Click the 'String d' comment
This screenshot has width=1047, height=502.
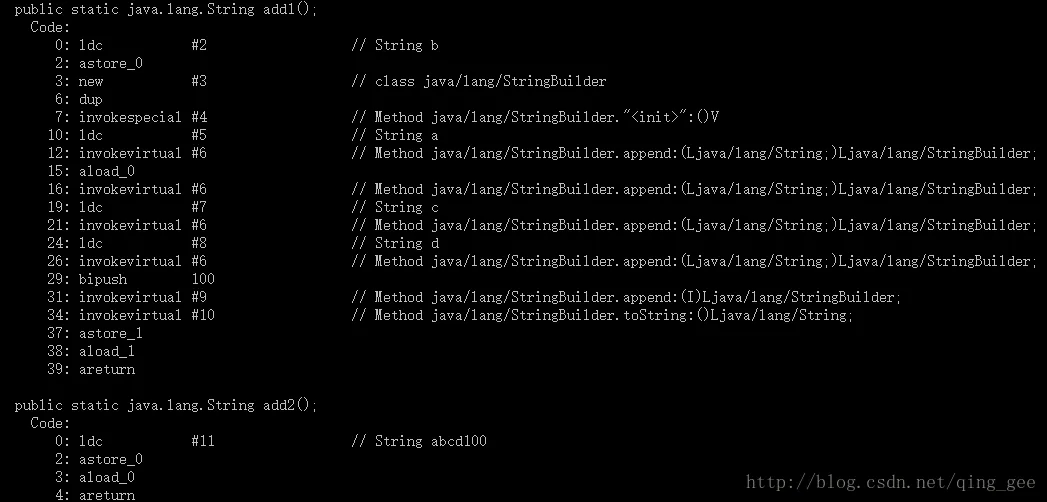(x=395, y=243)
